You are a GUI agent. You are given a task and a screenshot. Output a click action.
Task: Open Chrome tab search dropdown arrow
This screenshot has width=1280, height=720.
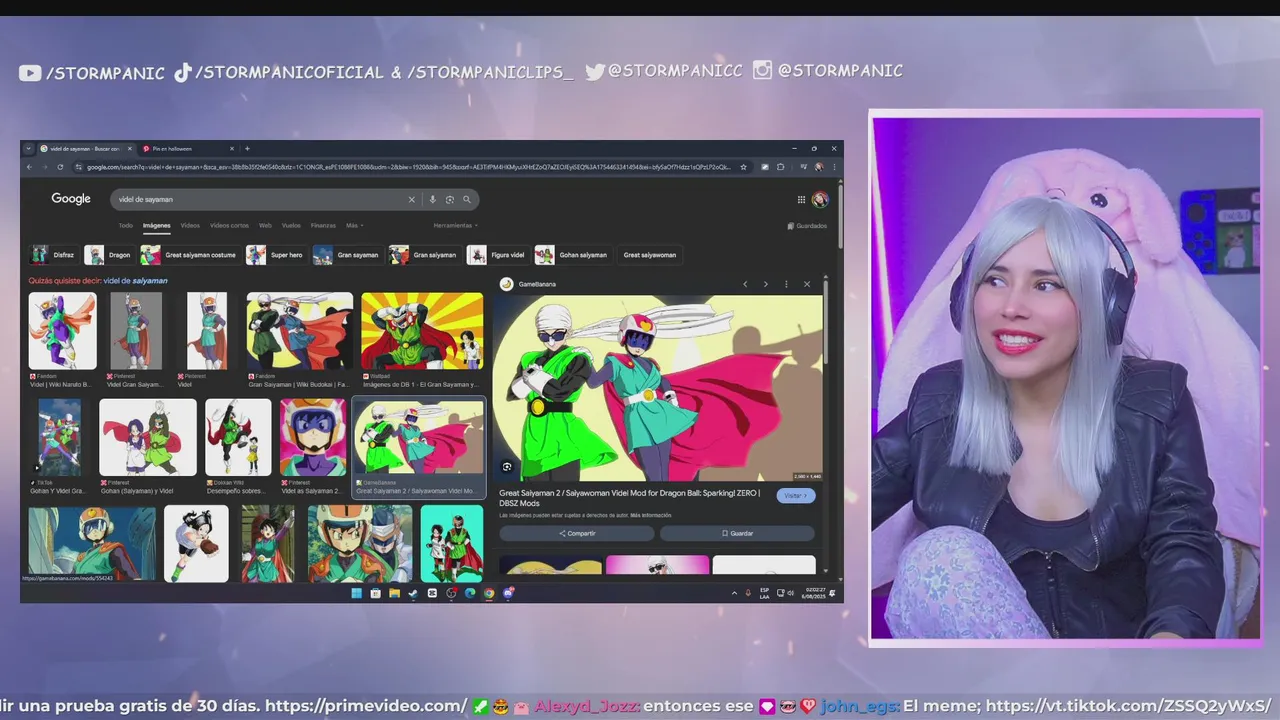tap(28, 149)
